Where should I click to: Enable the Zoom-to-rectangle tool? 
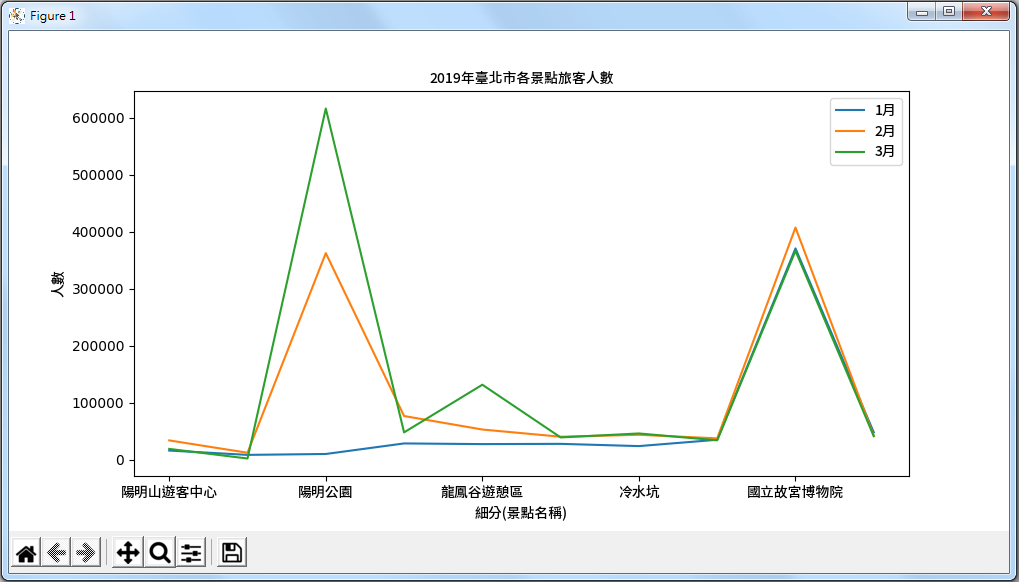[158, 551]
